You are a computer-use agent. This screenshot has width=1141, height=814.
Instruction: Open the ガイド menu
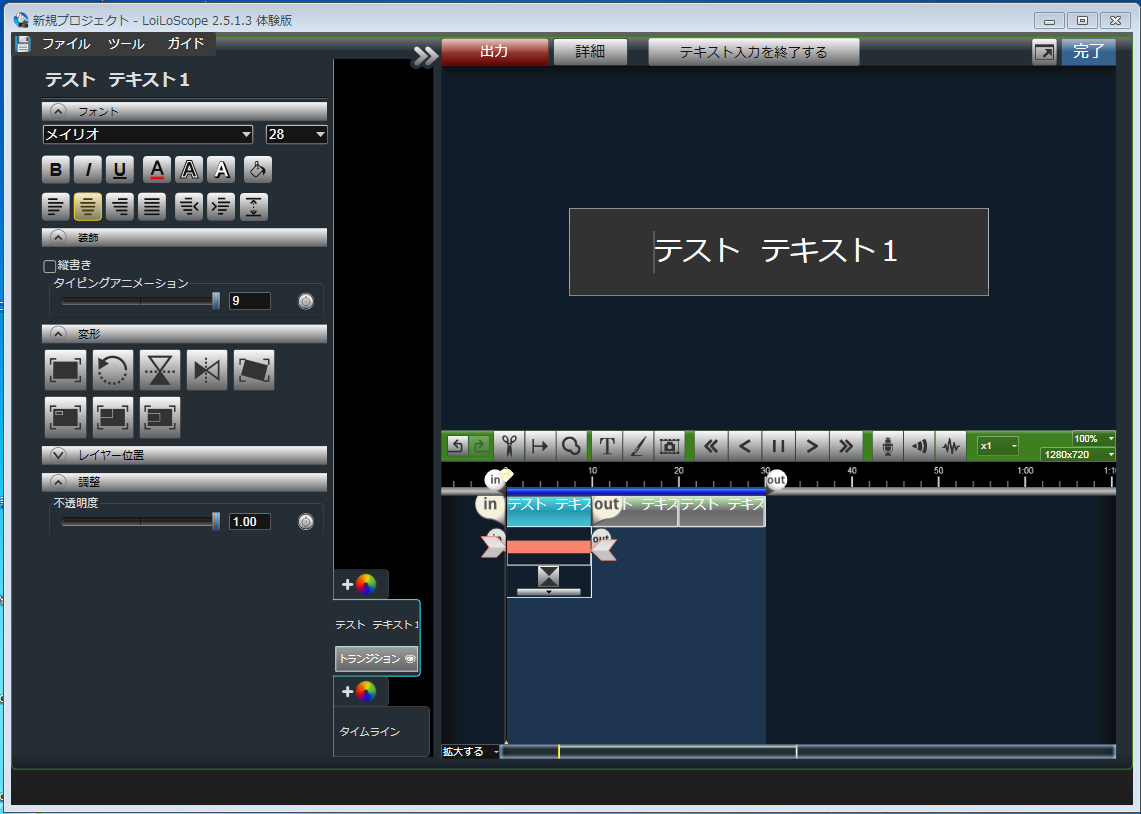pyautogui.click(x=186, y=44)
